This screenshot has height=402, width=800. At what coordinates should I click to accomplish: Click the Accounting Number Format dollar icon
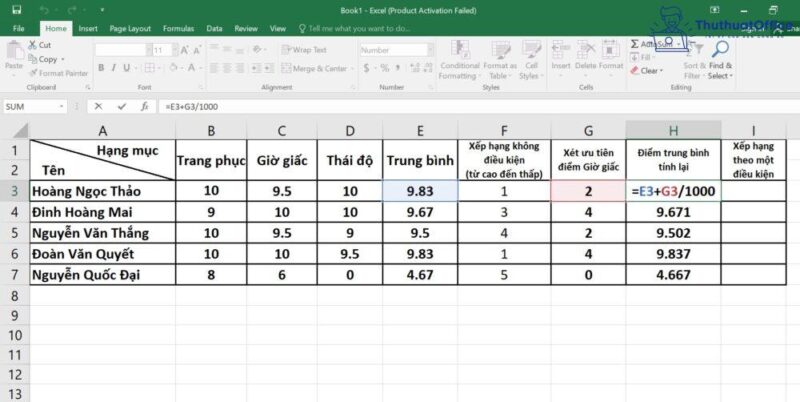(366, 67)
